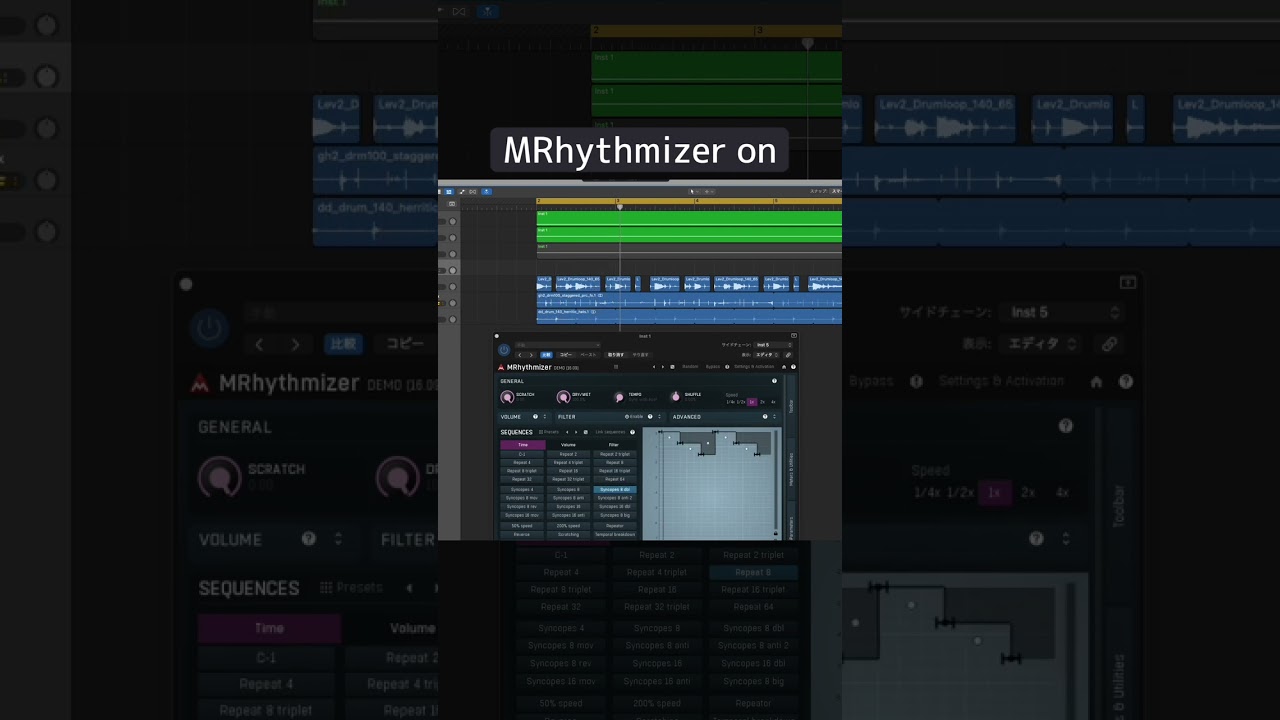Open the Presets option in SEQUENCES header
This screenshot has width=1280, height=720.
tap(549, 432)
